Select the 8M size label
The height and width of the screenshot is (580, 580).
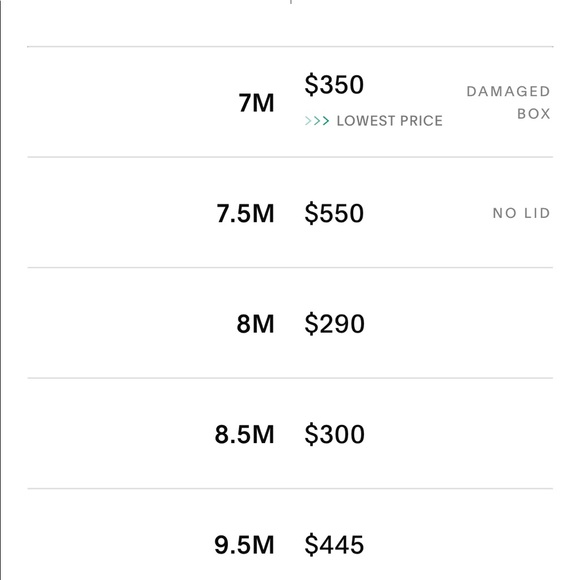point(256,324)
